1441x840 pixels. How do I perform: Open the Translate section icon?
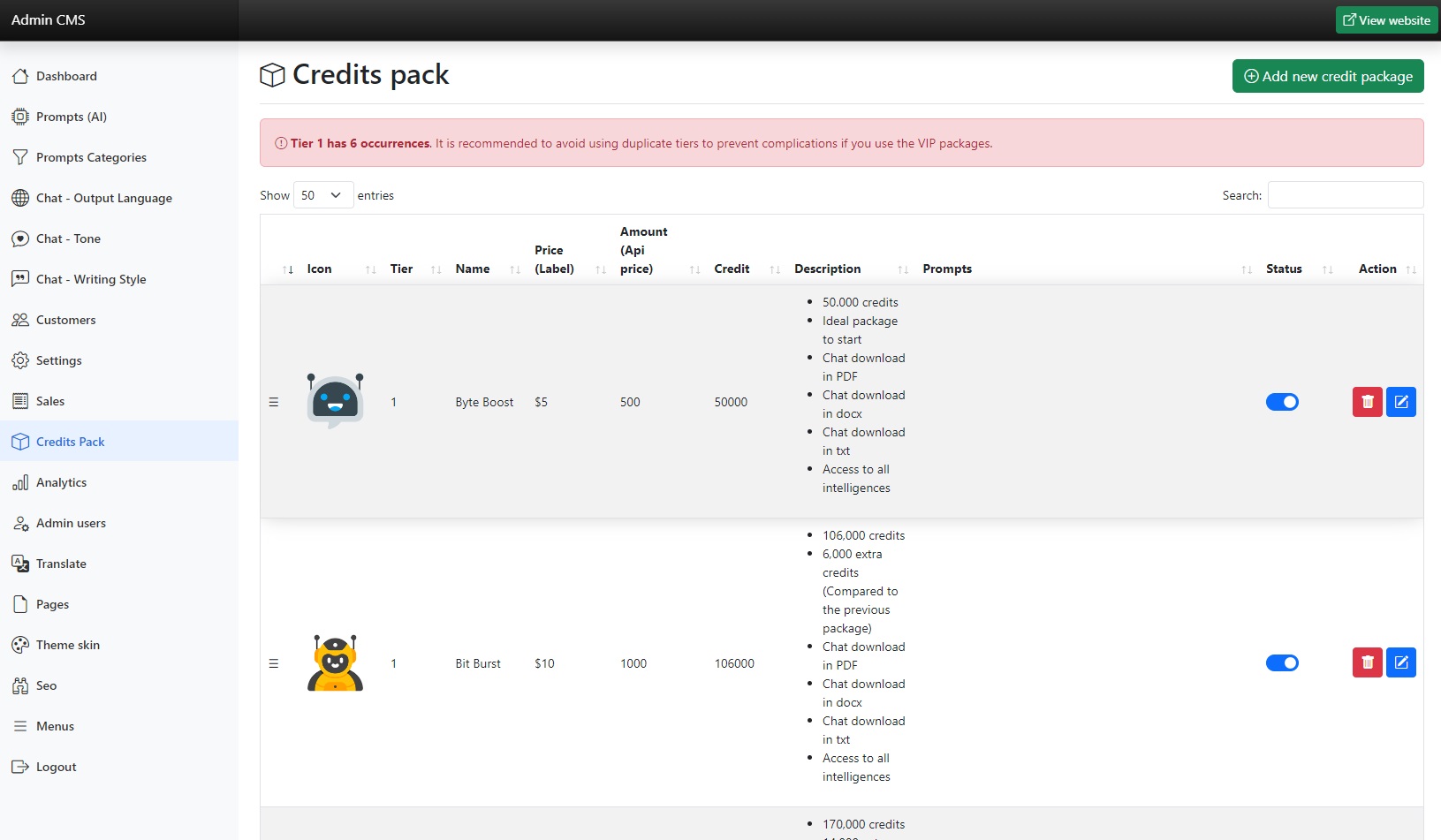coord(20,564)
